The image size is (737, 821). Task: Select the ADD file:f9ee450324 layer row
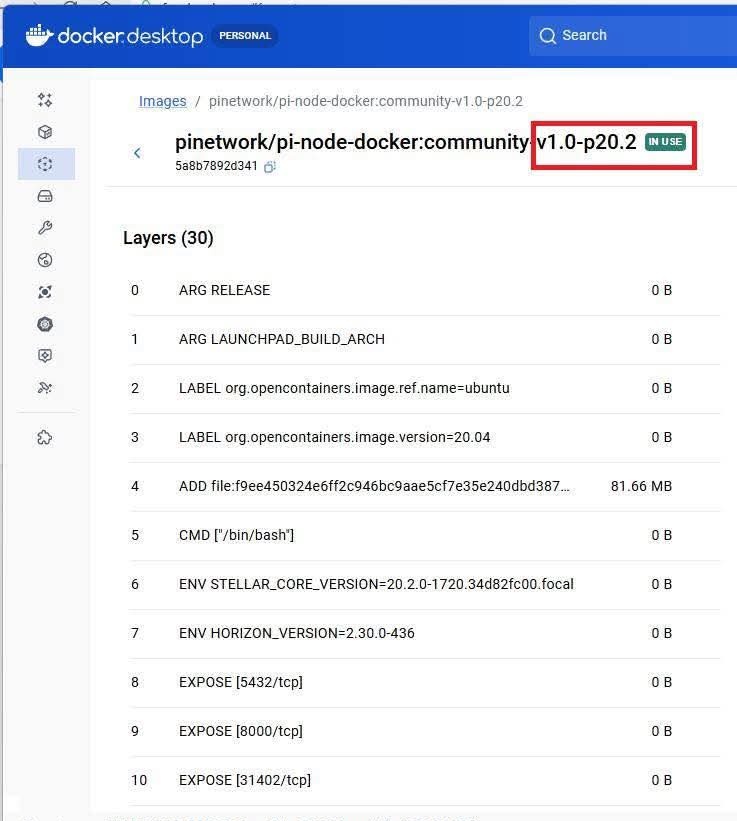tap(424, 486)
